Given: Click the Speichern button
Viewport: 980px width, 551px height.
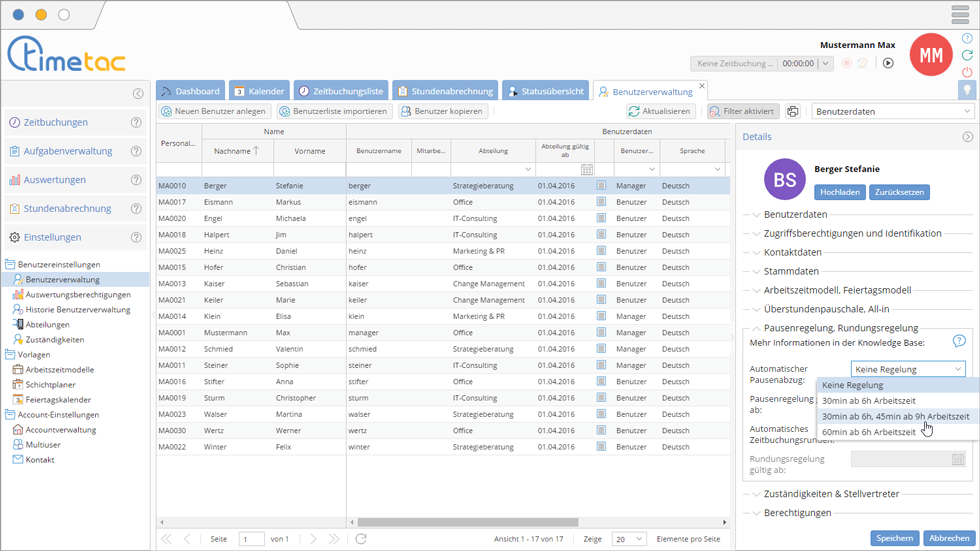Looking at the screenshot, I should pos(894,538).
